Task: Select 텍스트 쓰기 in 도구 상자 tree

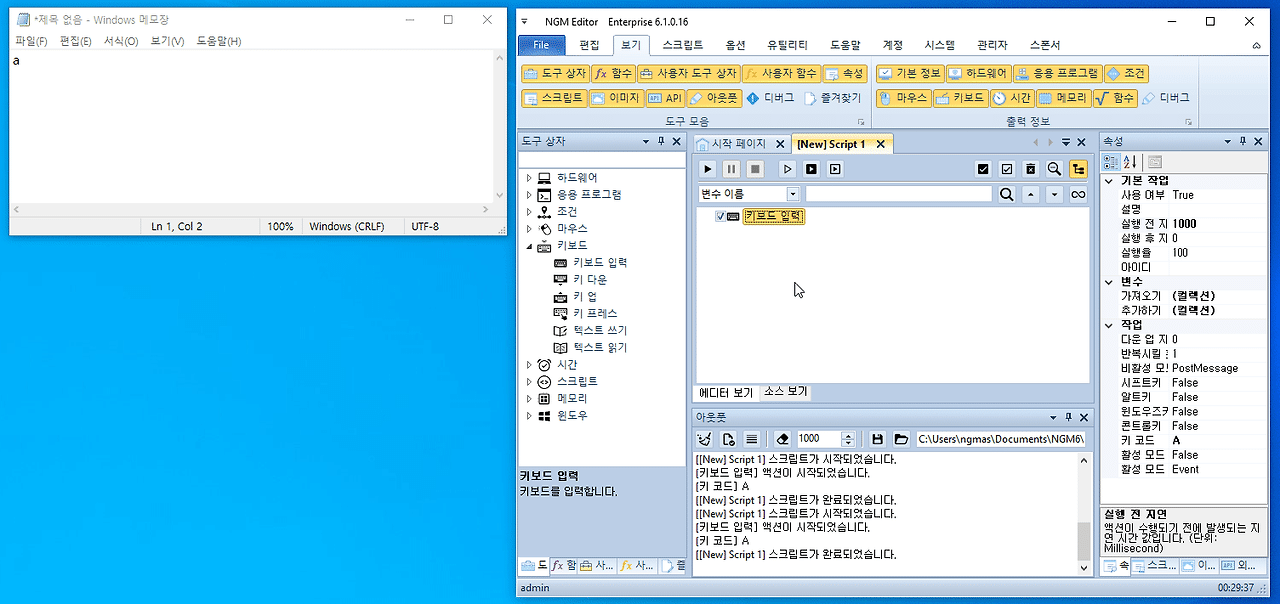Action: (600, 330)
